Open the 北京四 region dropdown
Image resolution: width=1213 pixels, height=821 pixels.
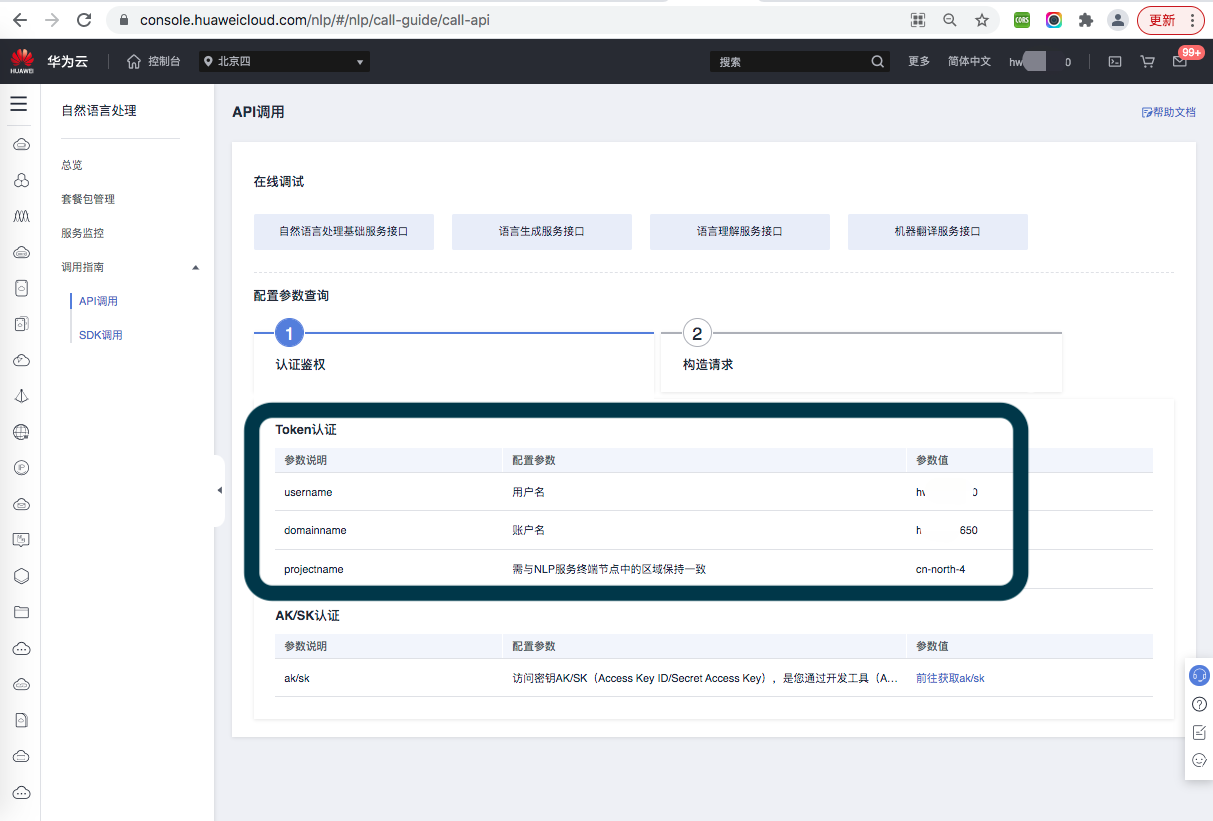[x=283, y=61]
